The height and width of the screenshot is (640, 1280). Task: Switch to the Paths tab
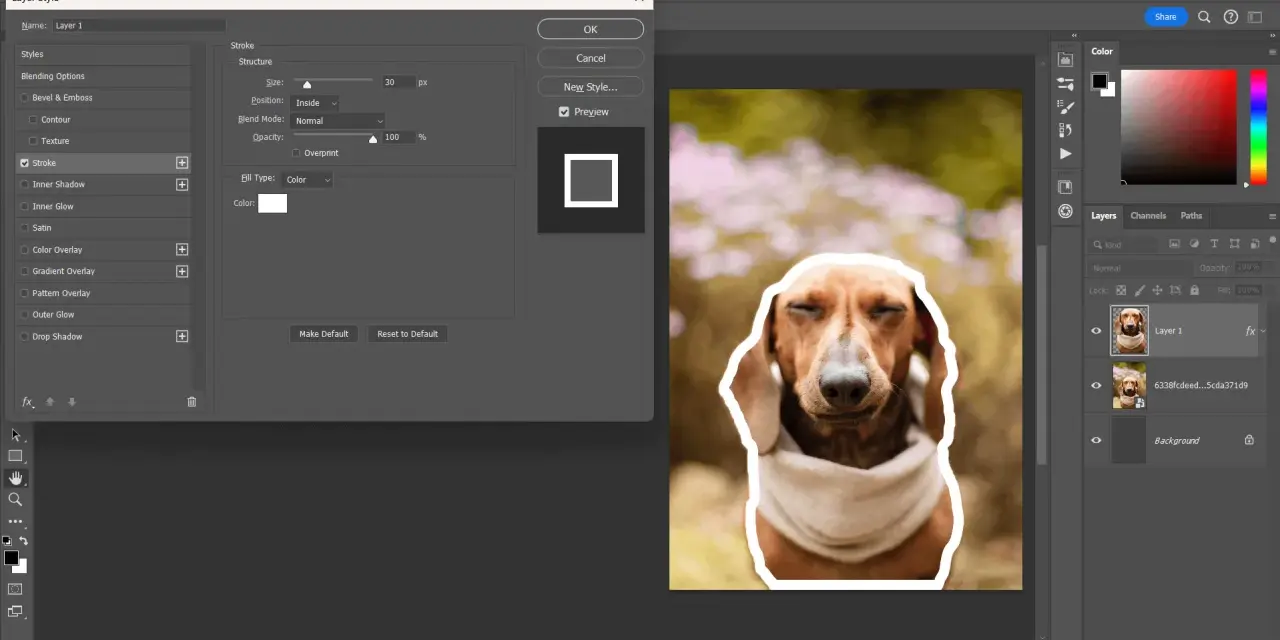click(x=1191, y=216)
